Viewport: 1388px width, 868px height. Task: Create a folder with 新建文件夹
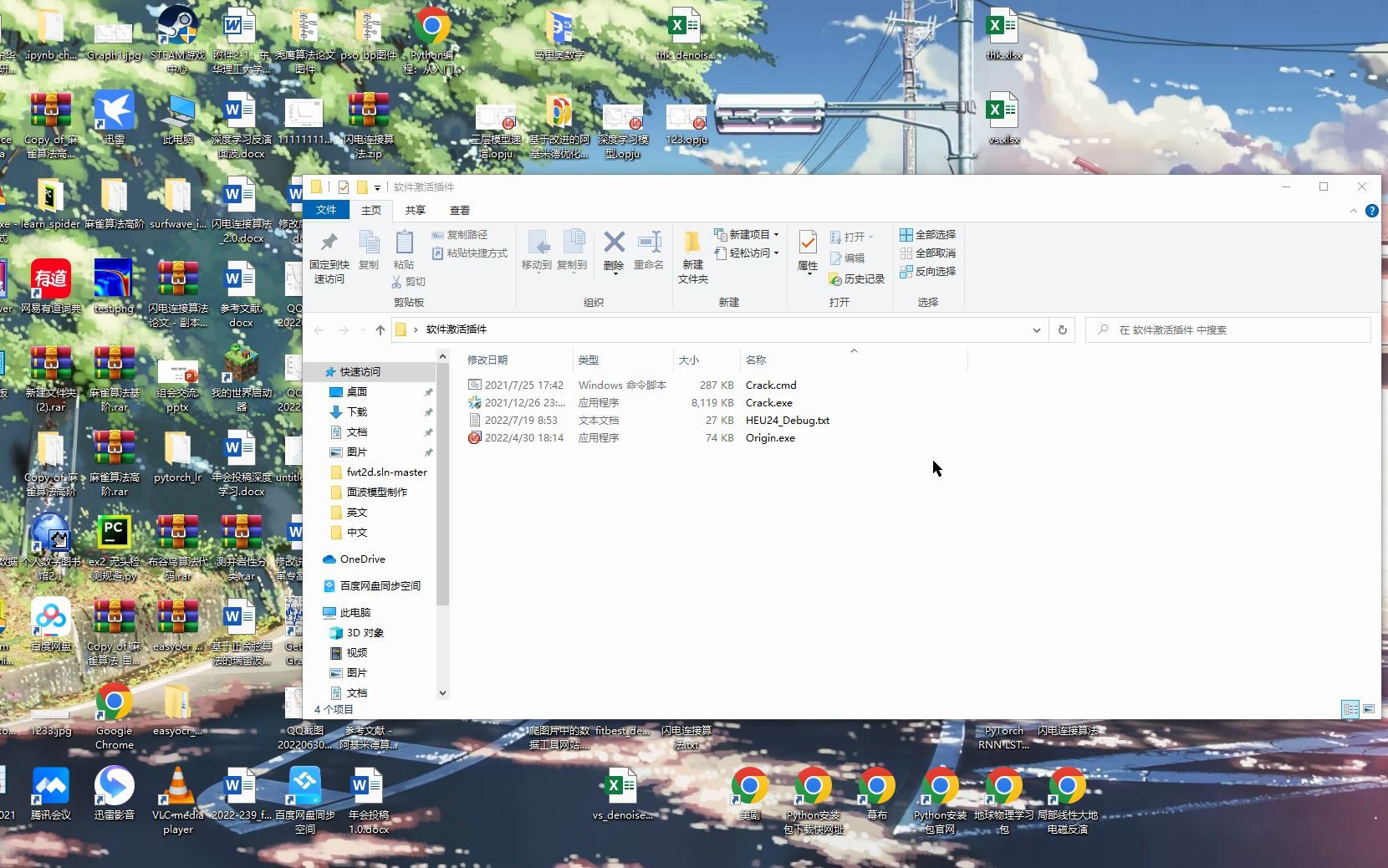(x=692, y=258)
